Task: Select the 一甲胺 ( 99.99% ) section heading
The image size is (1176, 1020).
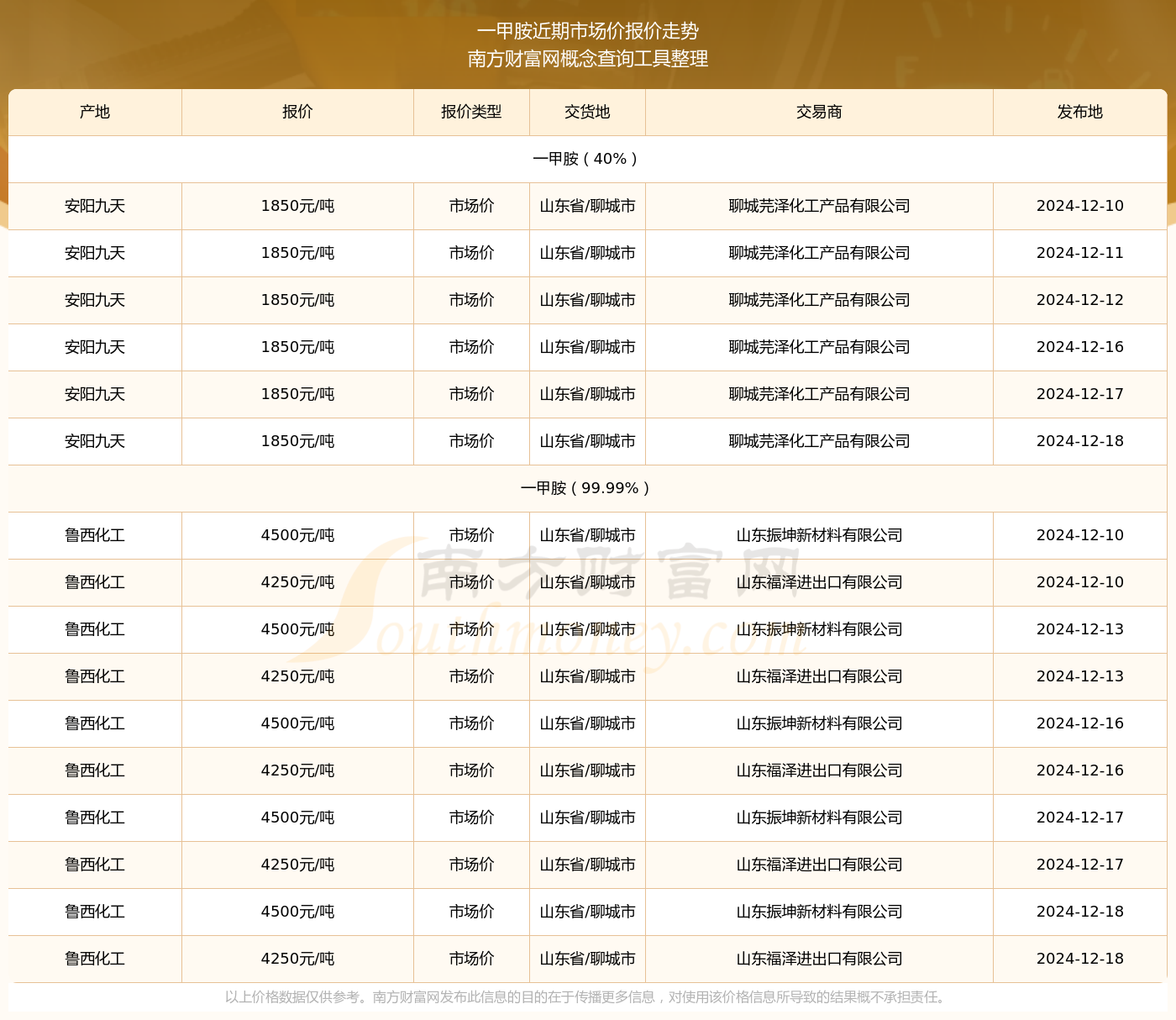Action: coord(585,488)
